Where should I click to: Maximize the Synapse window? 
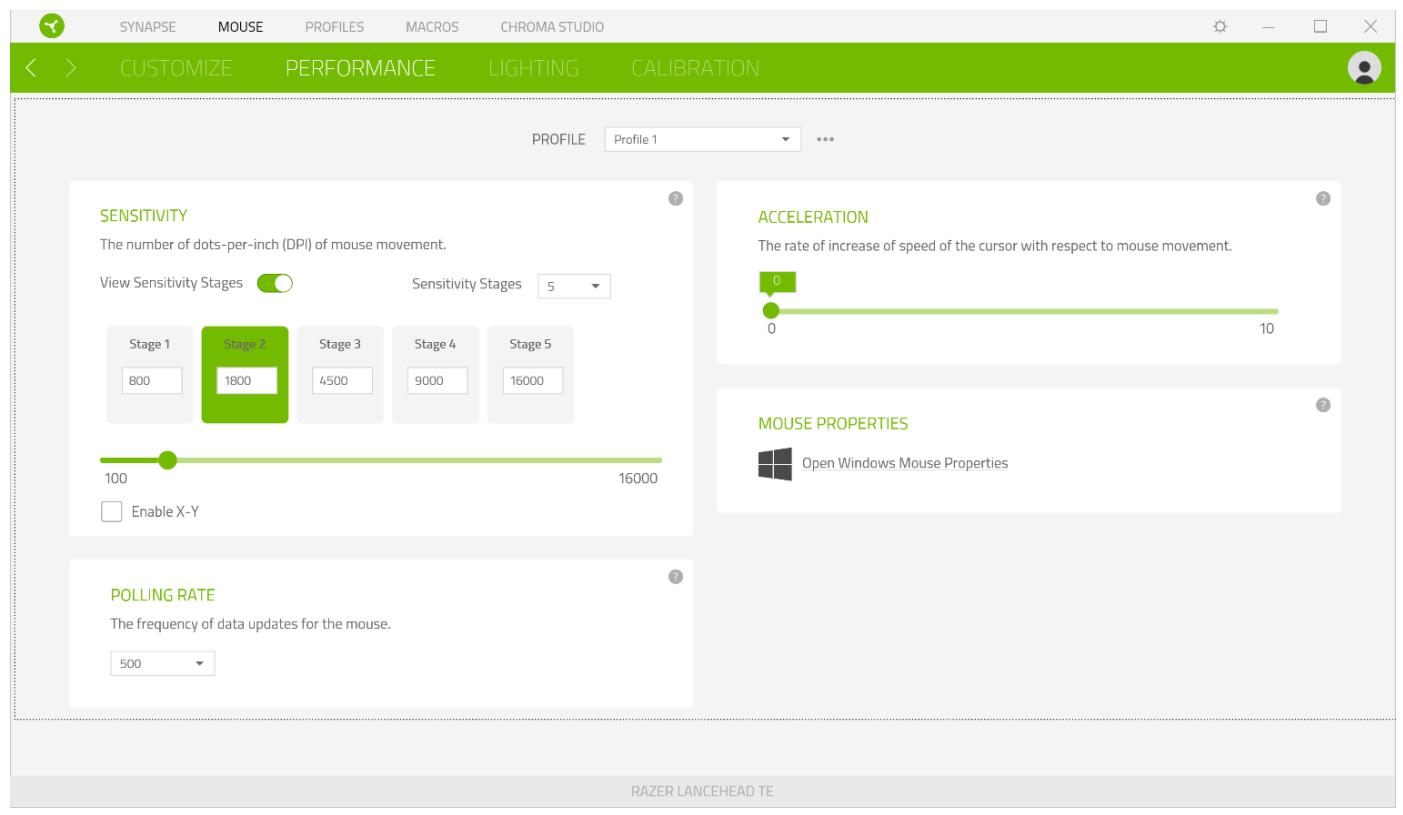[x=1320, y=25]
